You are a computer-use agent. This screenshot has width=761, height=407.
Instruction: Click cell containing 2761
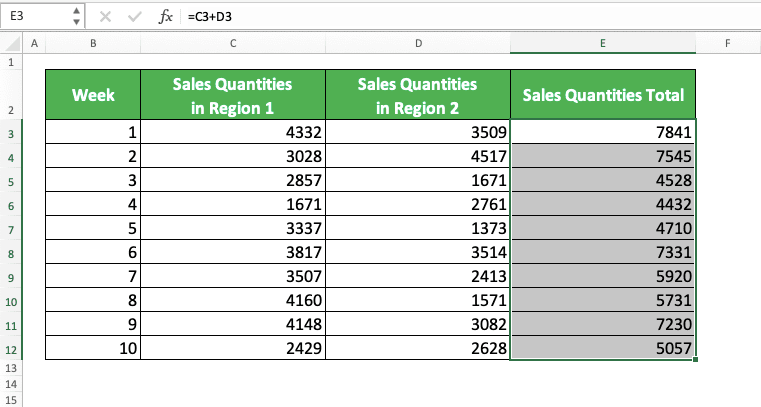[x=418, y=204]
